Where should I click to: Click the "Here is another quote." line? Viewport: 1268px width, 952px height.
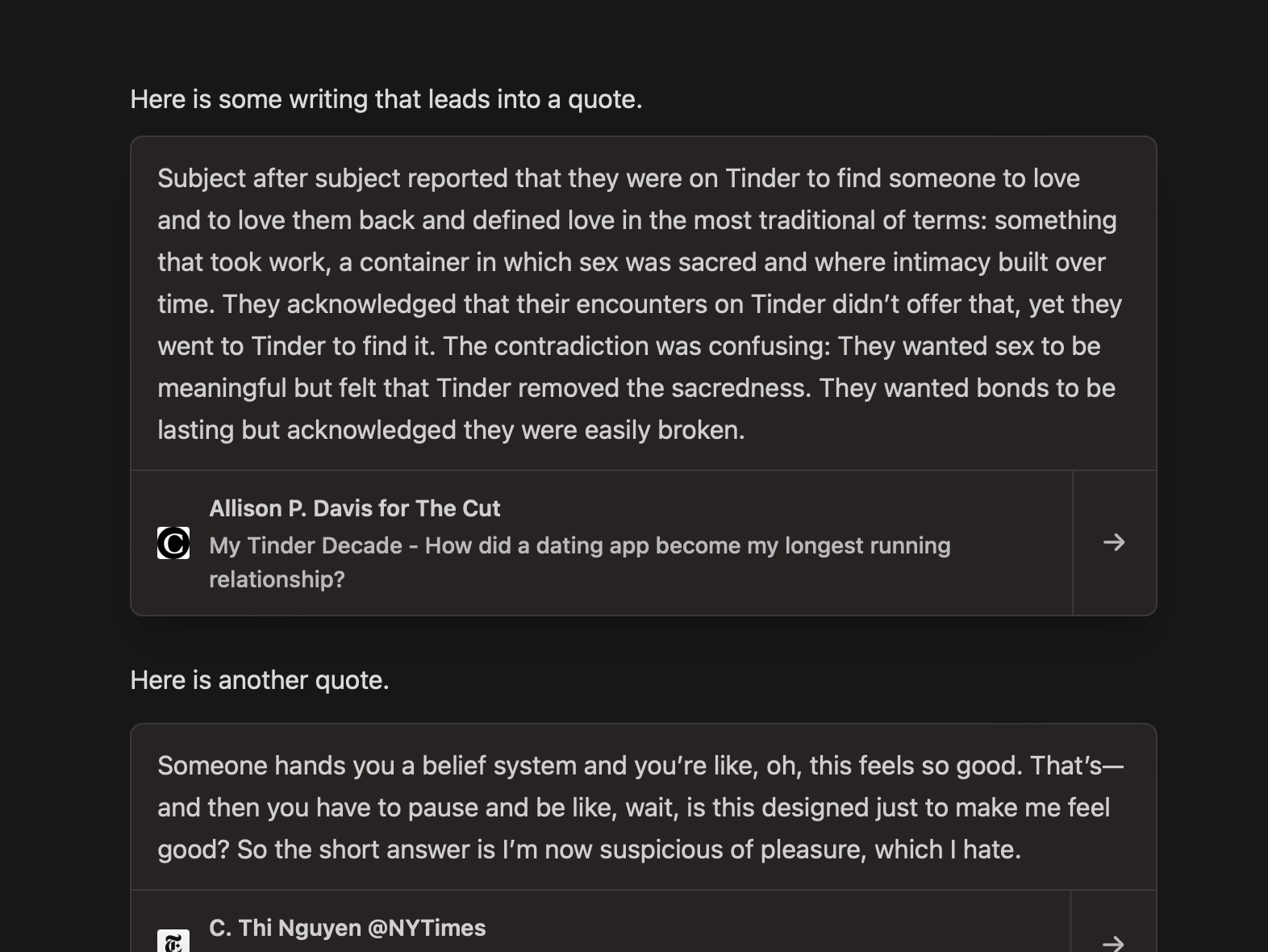click(260, 680)
